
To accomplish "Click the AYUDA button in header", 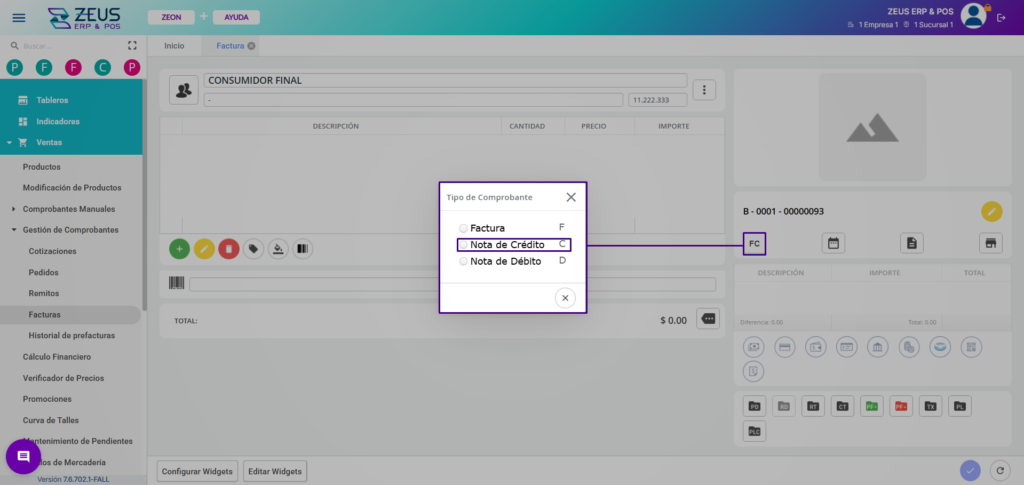I will click(x=236, y=17).
